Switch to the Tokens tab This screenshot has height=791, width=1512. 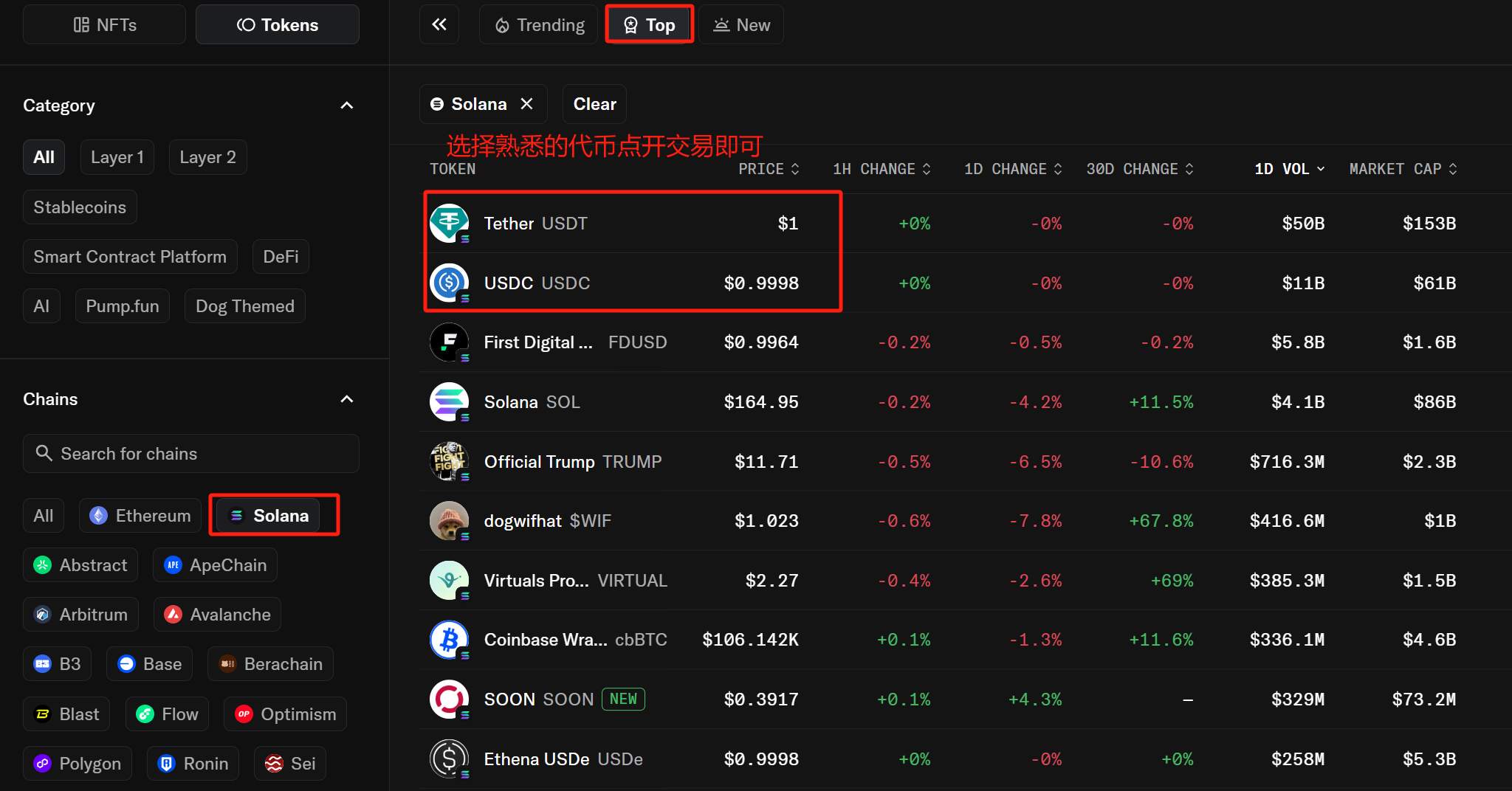point(278,24)
